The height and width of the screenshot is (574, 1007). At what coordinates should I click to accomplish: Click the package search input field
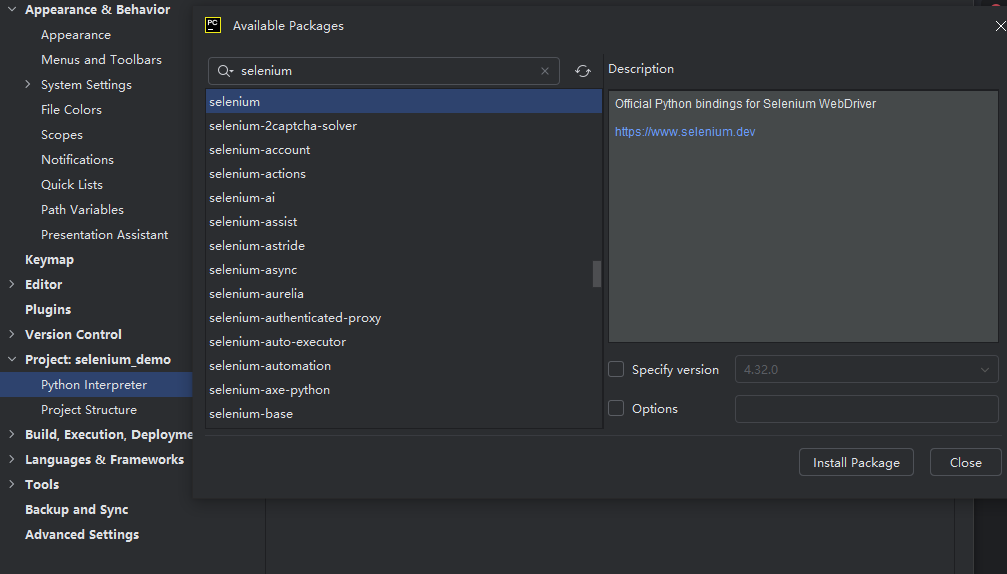[383, 71]
